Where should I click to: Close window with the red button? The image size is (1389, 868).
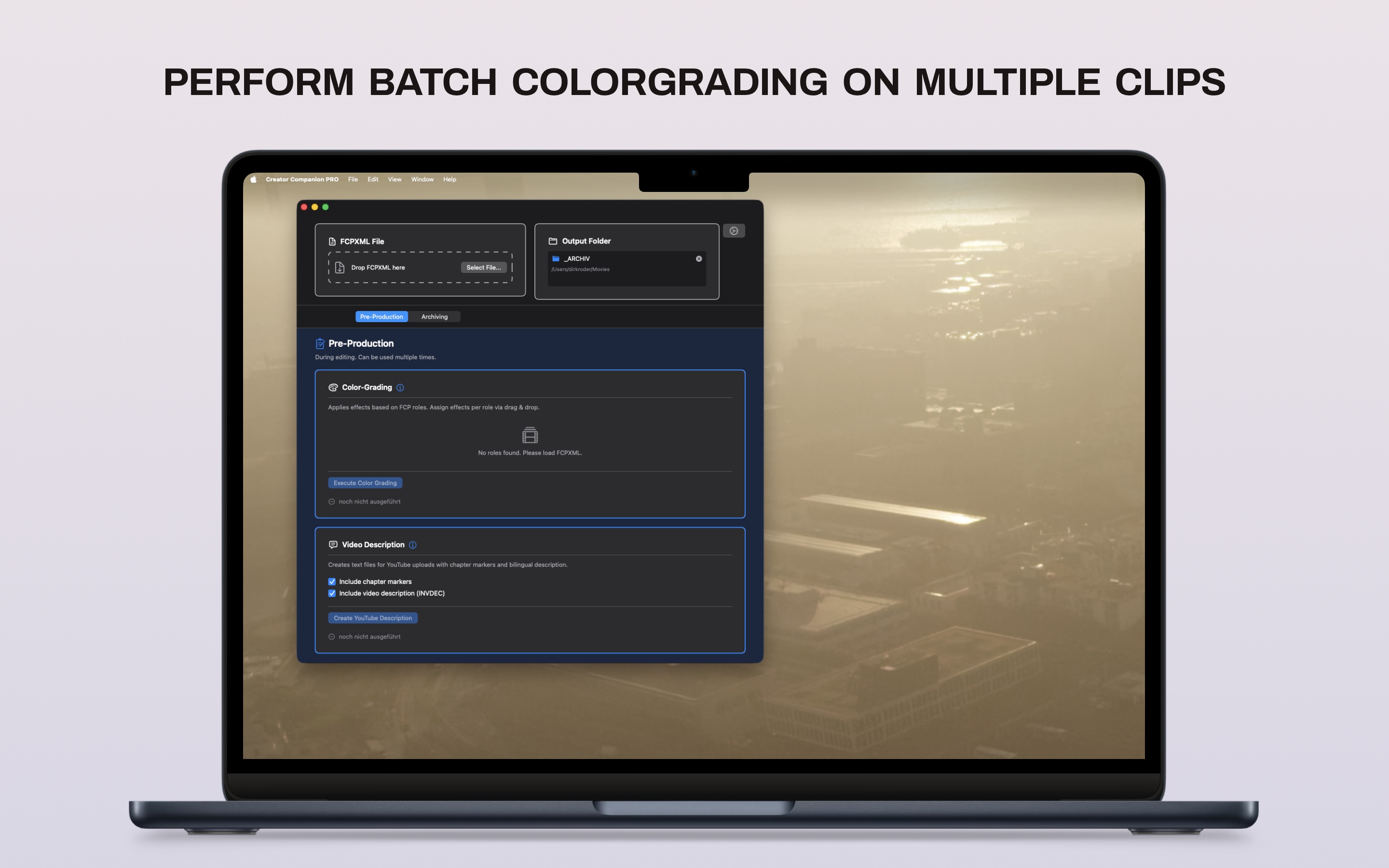(304, 207)
